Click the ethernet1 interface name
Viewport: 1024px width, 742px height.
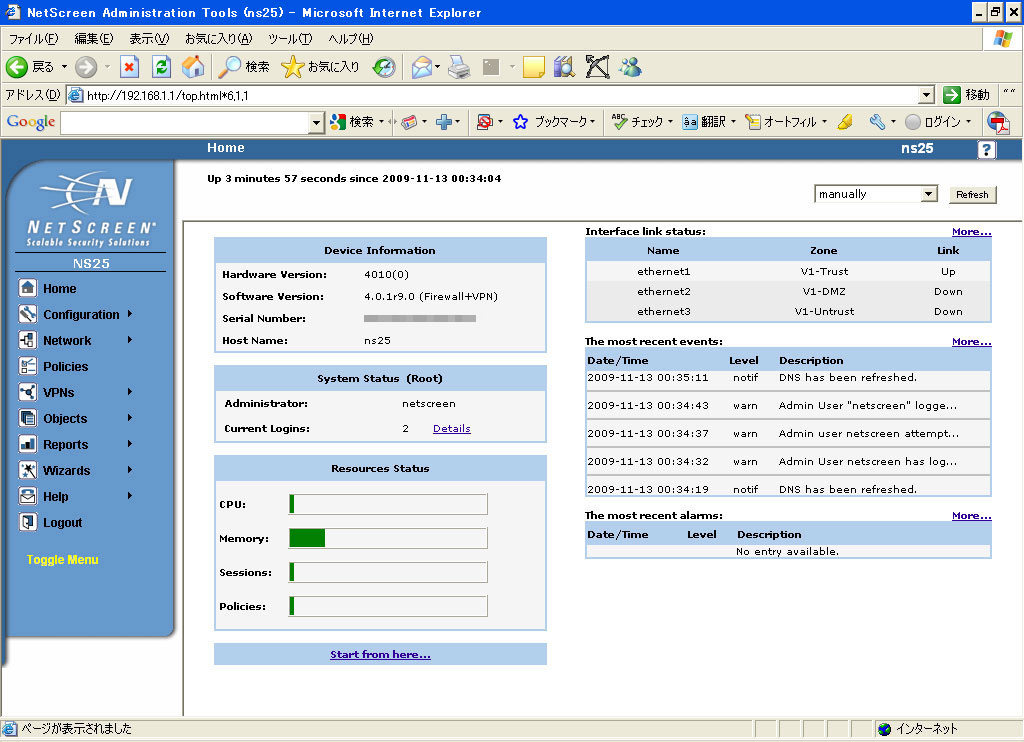pos(664,271)
